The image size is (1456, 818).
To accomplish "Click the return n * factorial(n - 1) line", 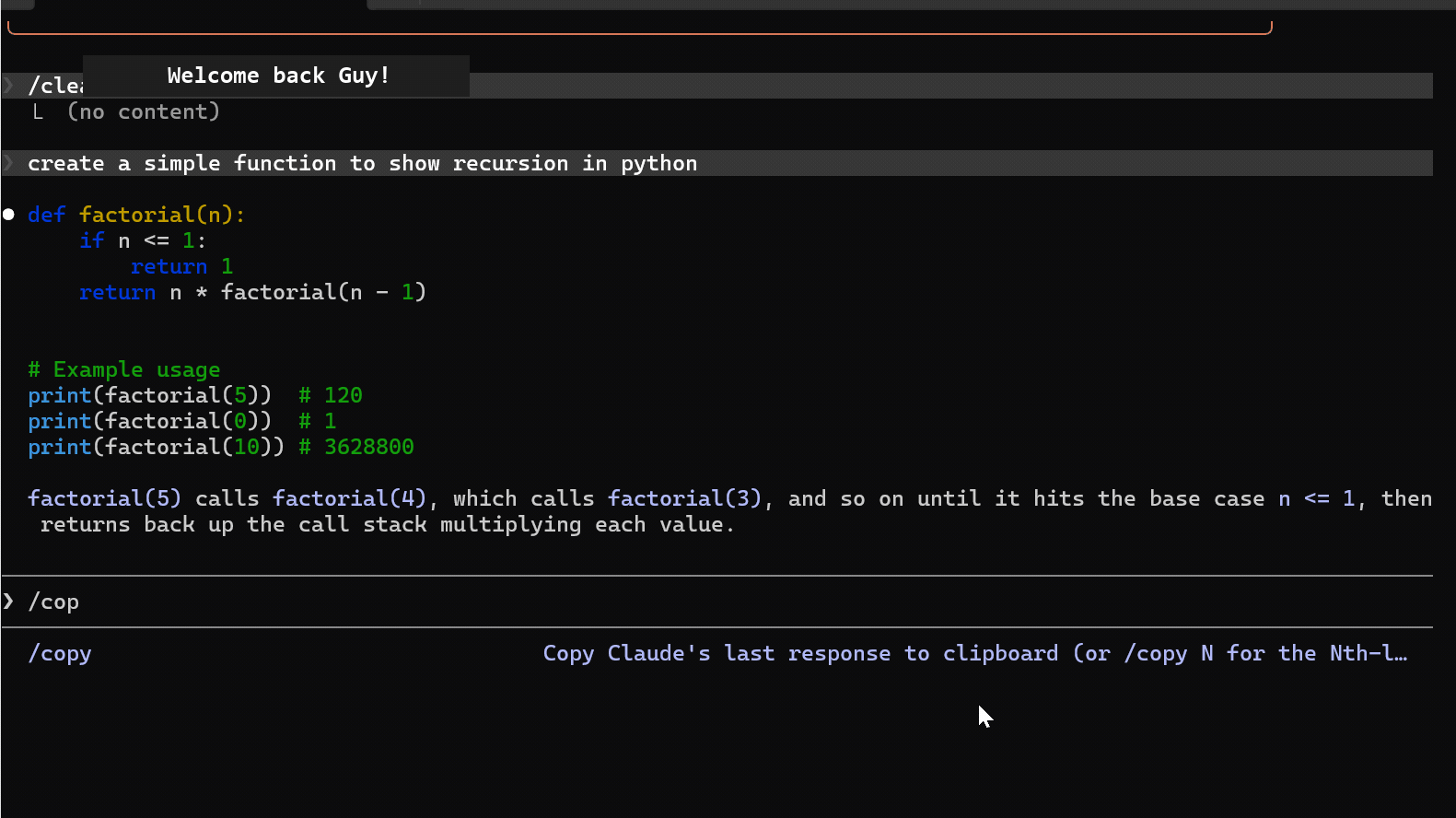I will (x=252, y=292).
